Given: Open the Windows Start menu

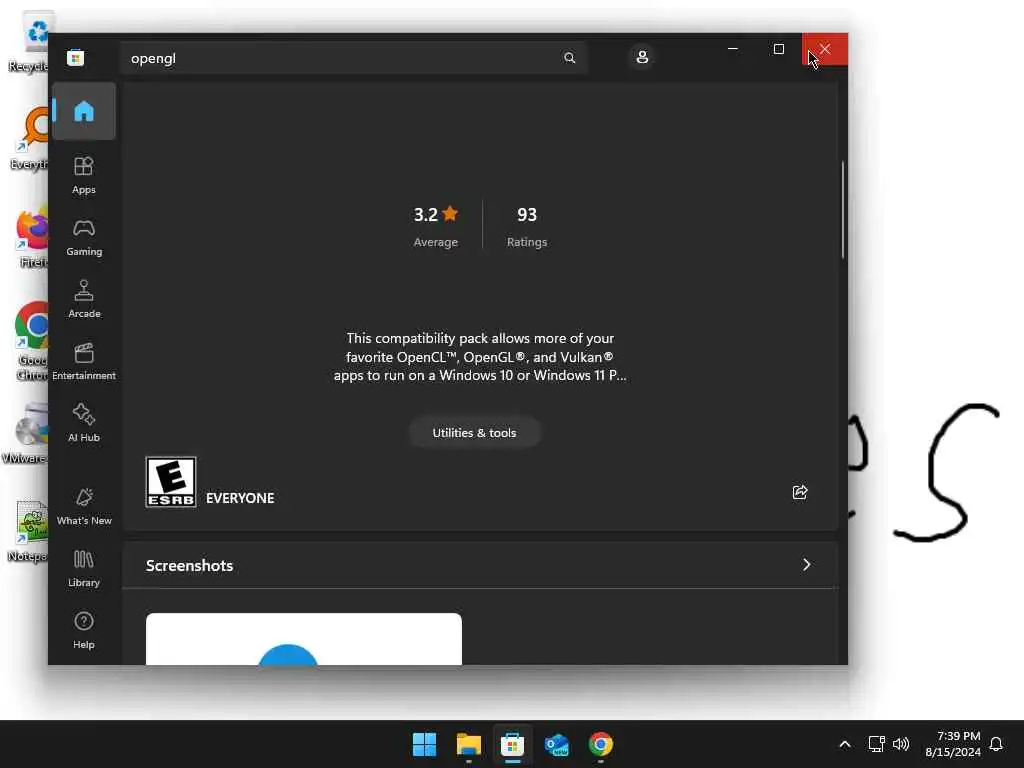Looking at the screenshot, I should tap(424, 744).
